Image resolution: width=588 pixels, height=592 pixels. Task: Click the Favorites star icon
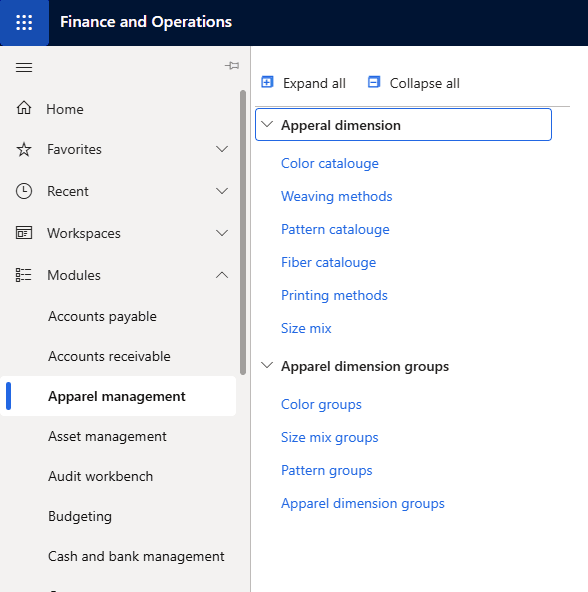[24, 149]
